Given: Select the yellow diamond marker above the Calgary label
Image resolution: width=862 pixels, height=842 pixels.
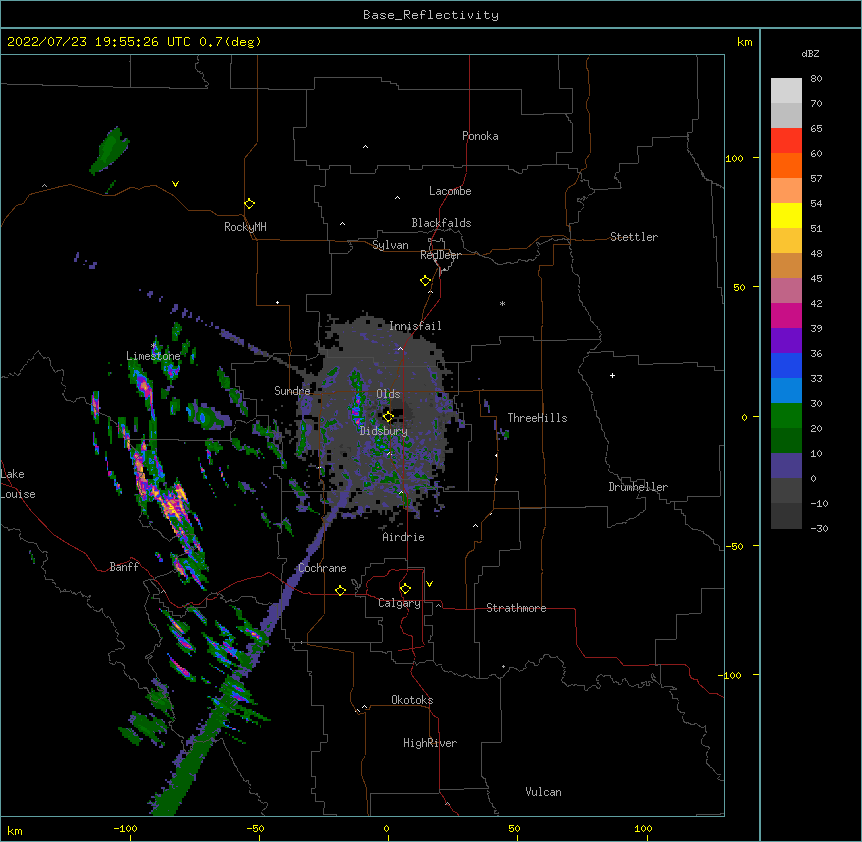Looking at the screenshot, I should point(405,589).
